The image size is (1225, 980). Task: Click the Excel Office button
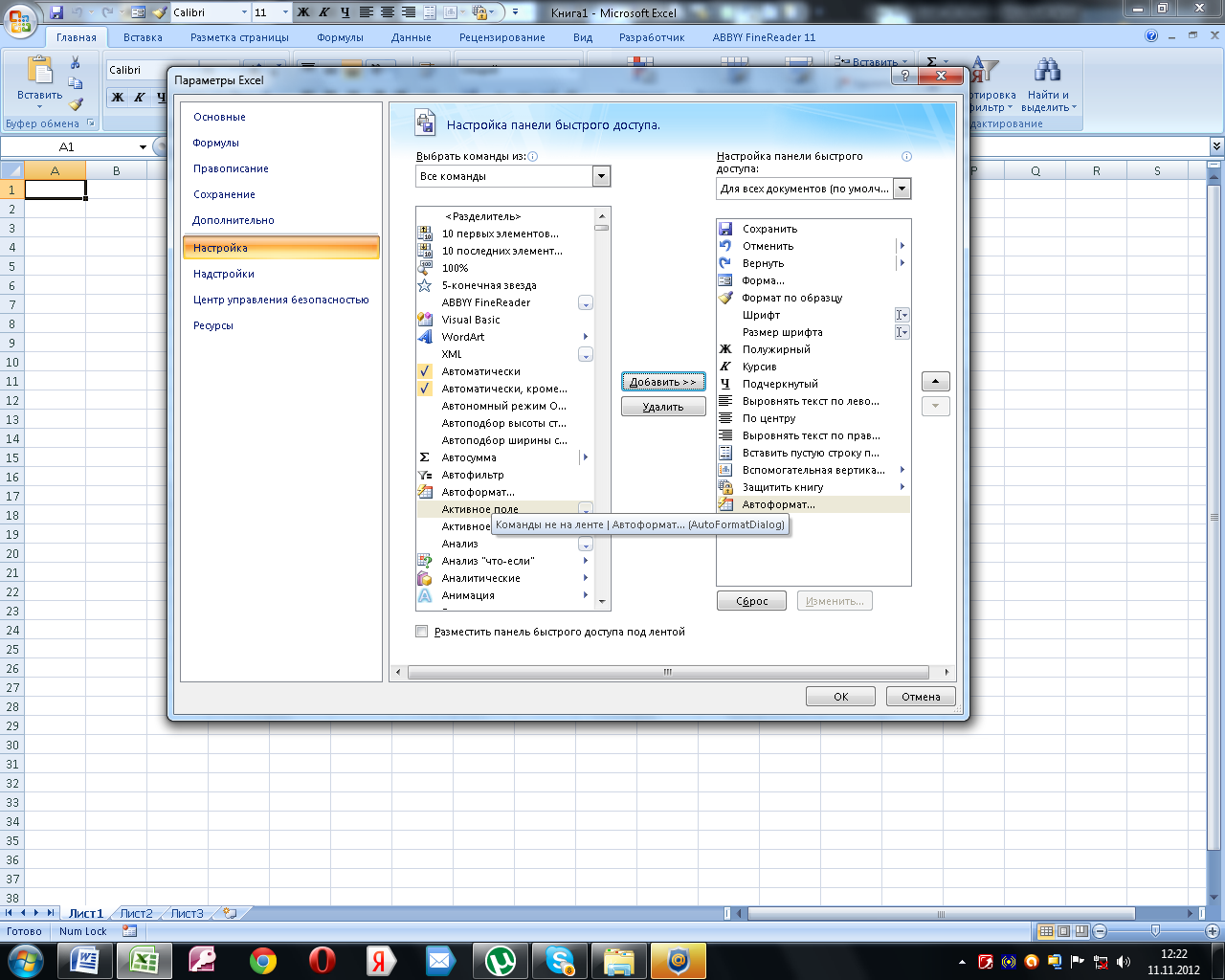19,20
